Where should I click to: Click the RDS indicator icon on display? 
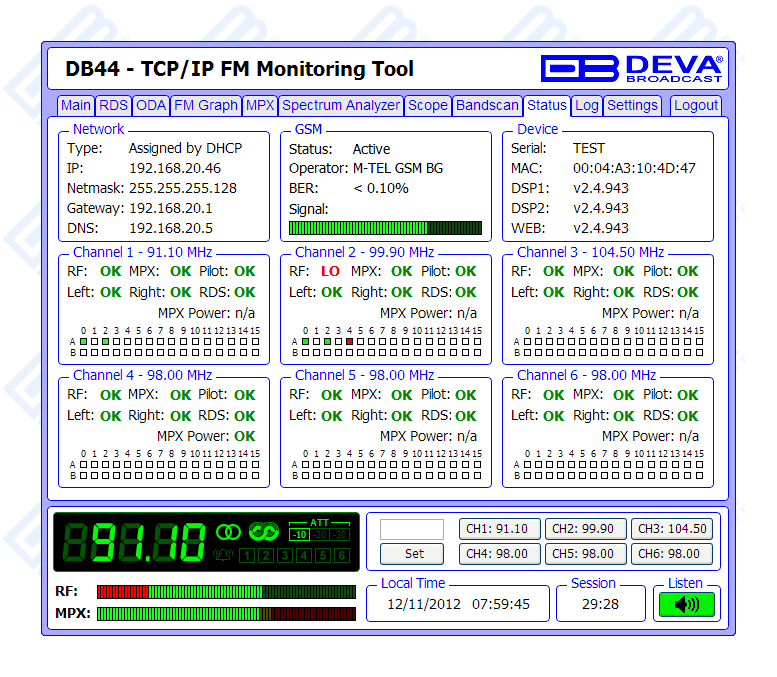[x=265, y=531]
